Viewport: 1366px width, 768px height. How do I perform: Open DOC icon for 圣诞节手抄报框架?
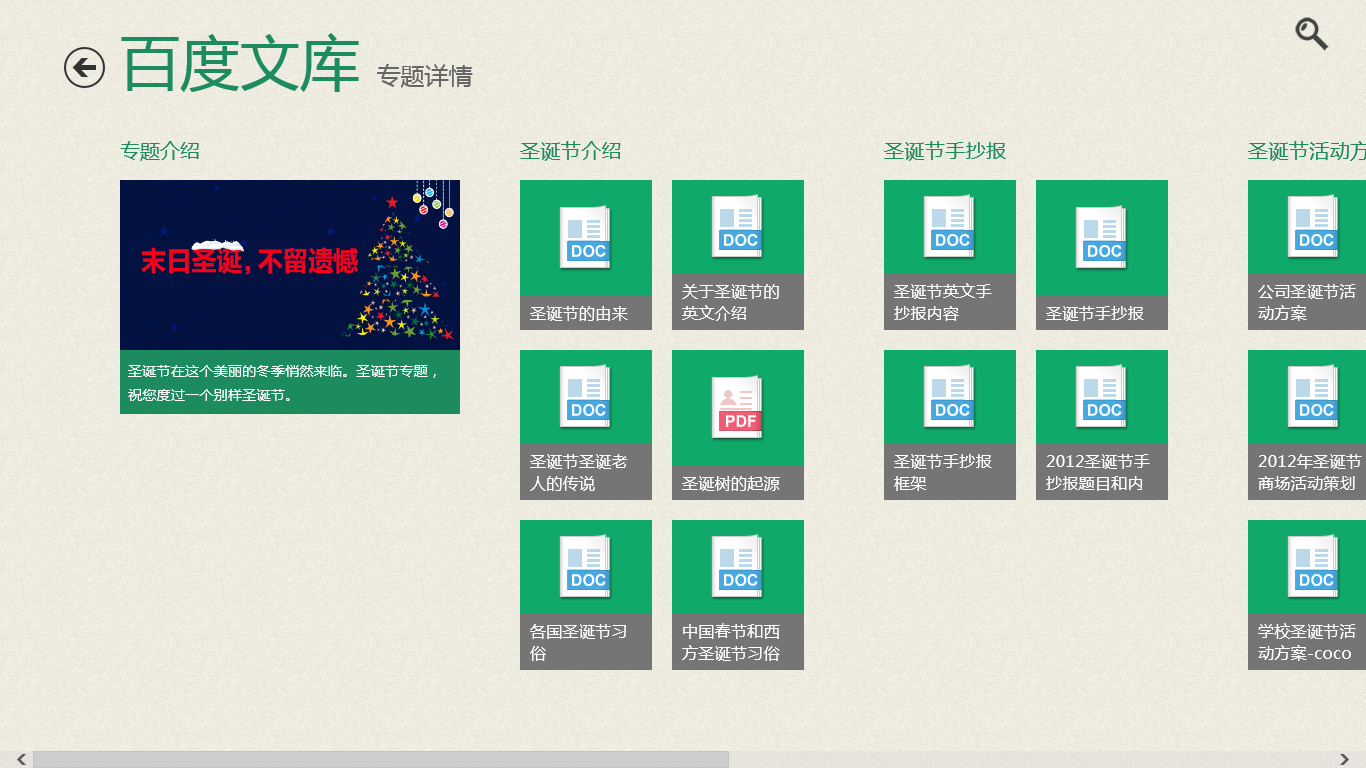949,397
